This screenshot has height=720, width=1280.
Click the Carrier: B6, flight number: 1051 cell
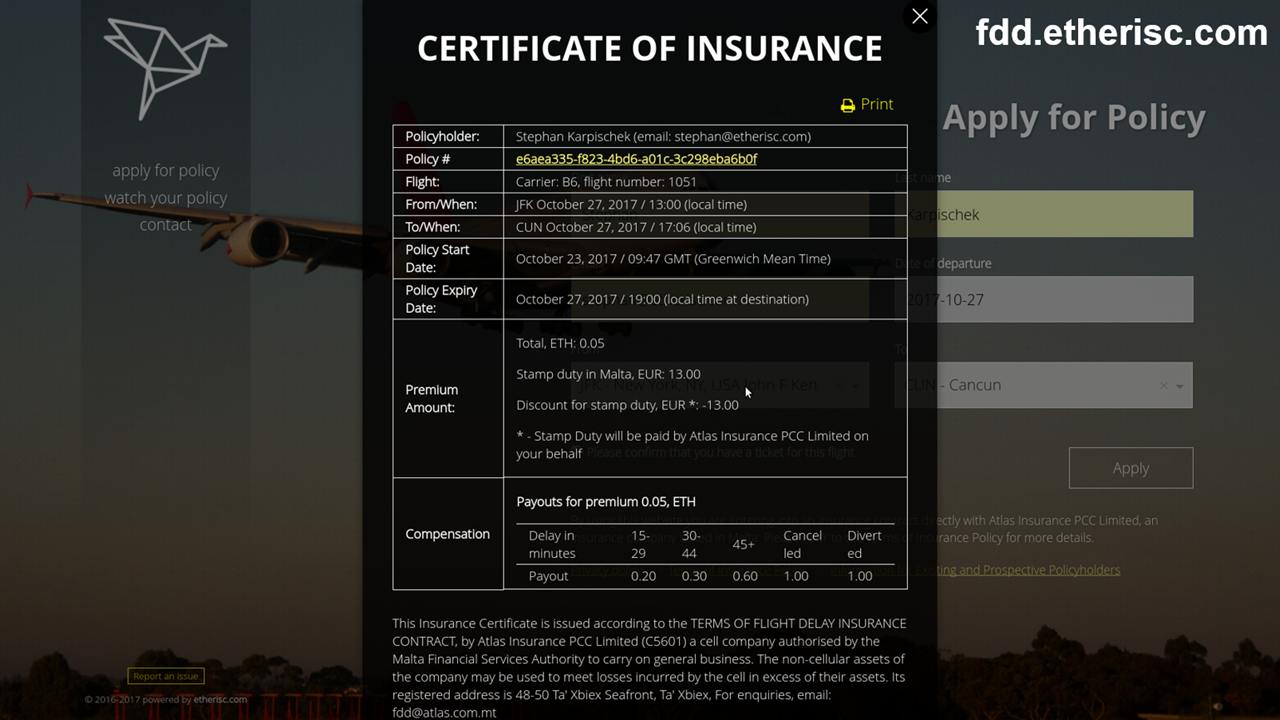705,182
